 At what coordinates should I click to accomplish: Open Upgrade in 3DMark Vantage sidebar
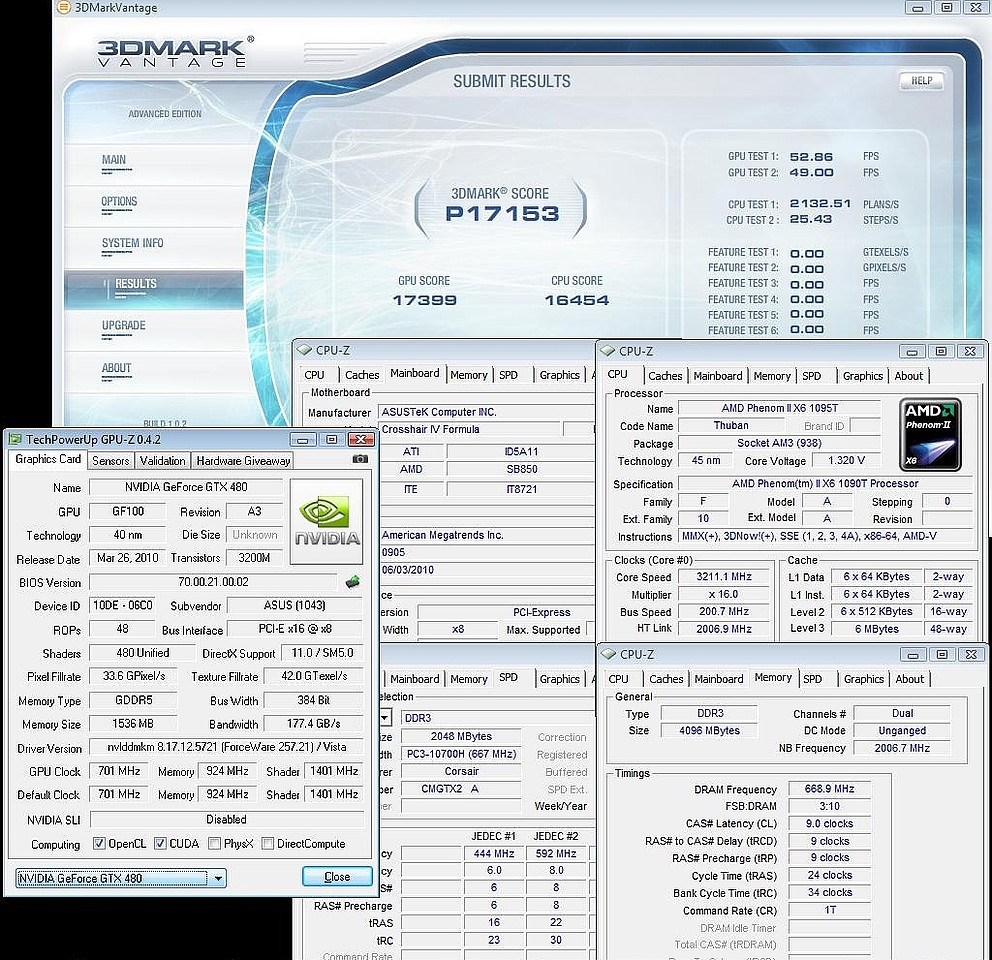[x=123, y=326]
